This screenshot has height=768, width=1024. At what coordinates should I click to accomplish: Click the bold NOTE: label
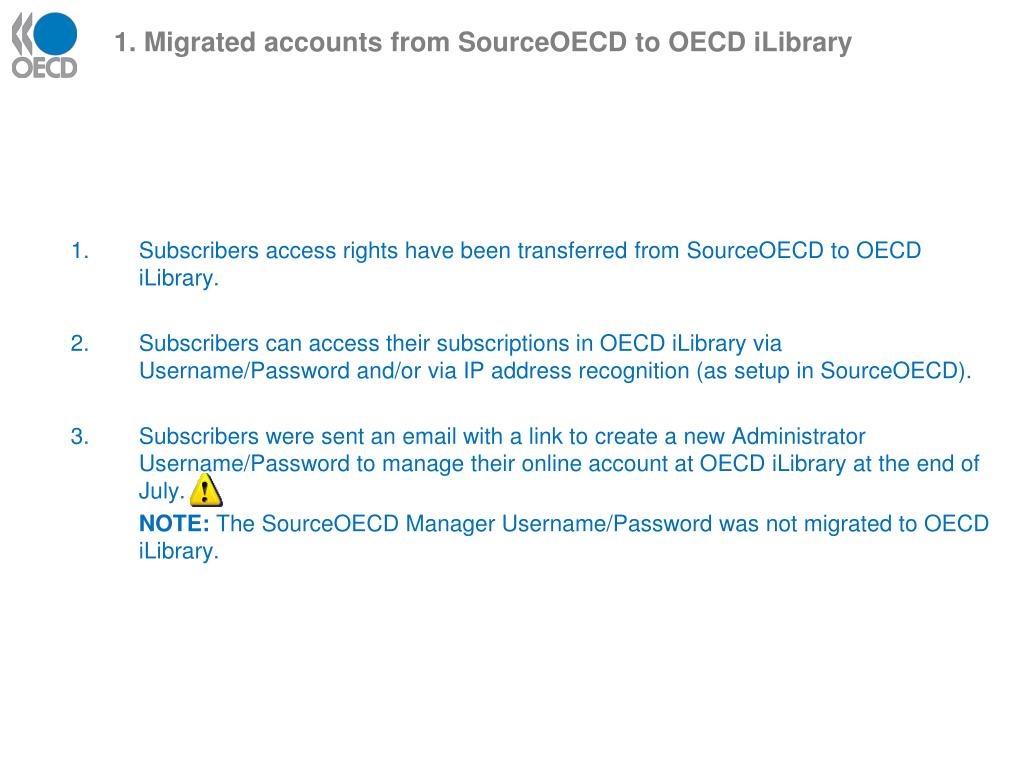174,523
